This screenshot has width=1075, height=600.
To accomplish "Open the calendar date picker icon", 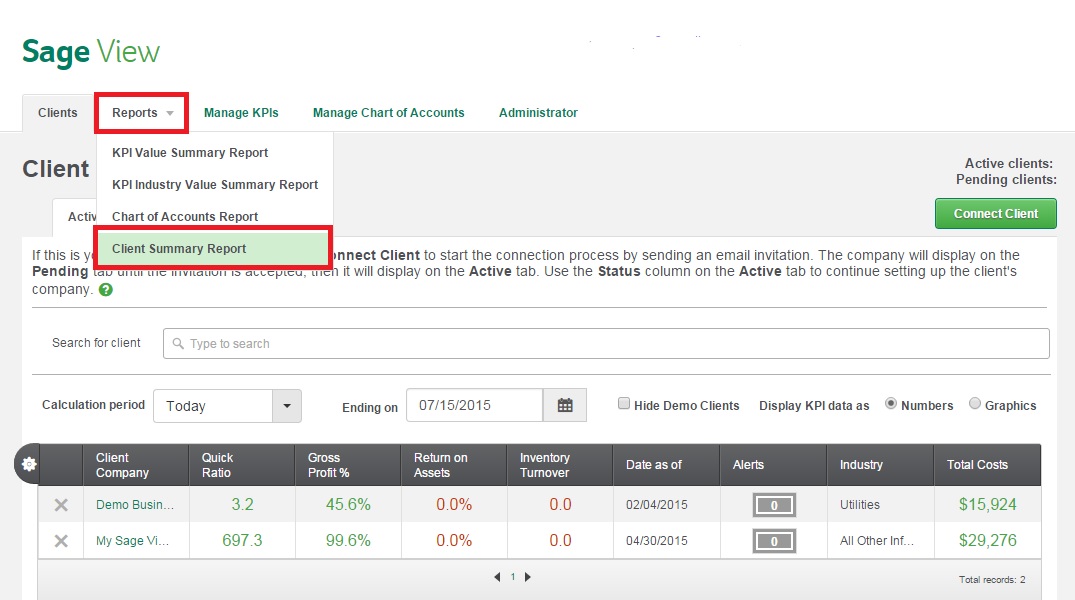I will [565, 405].
